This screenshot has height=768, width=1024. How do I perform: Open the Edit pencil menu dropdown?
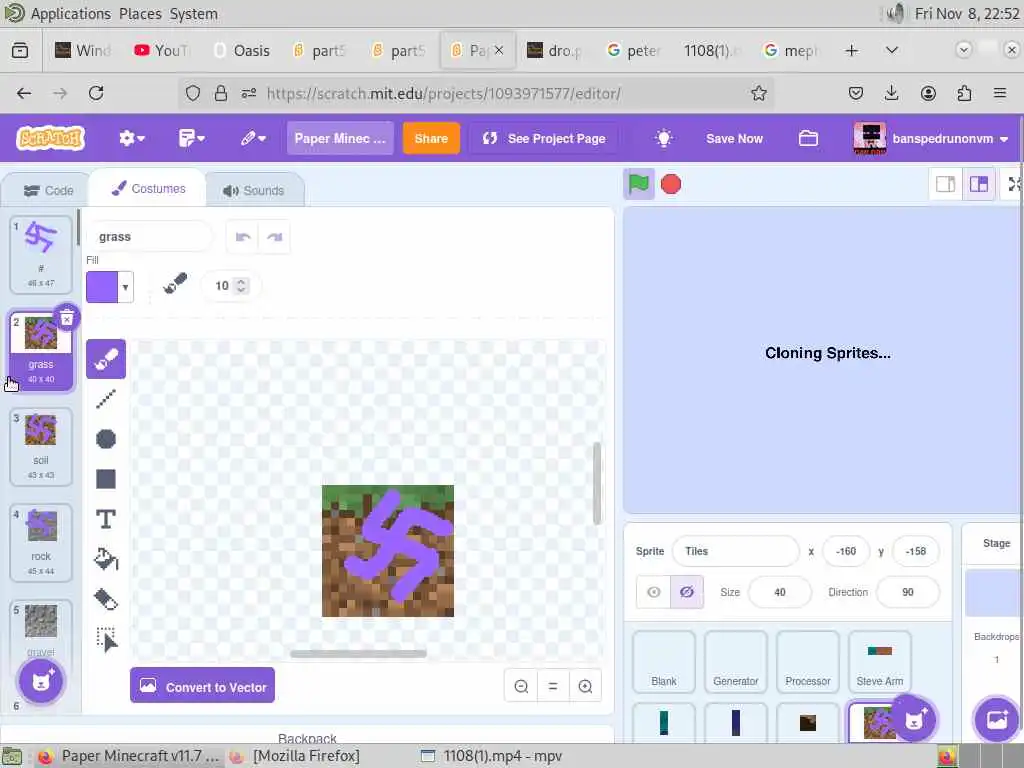[253, 138]
